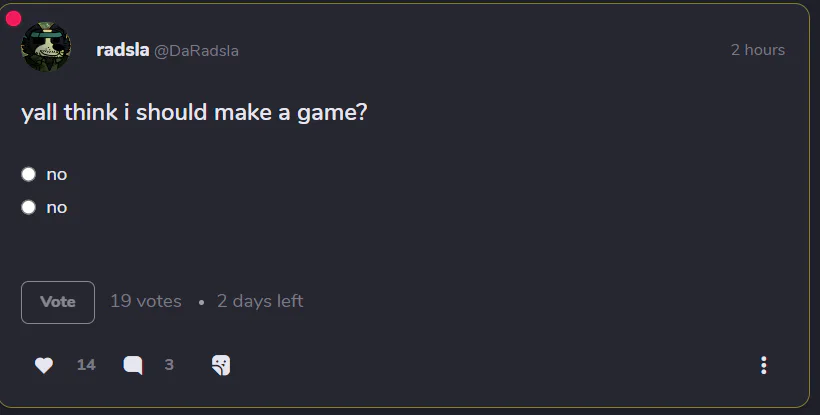Click the sticker reaction icon
This screenshot has width=820, height=415.
click(221, 365)
